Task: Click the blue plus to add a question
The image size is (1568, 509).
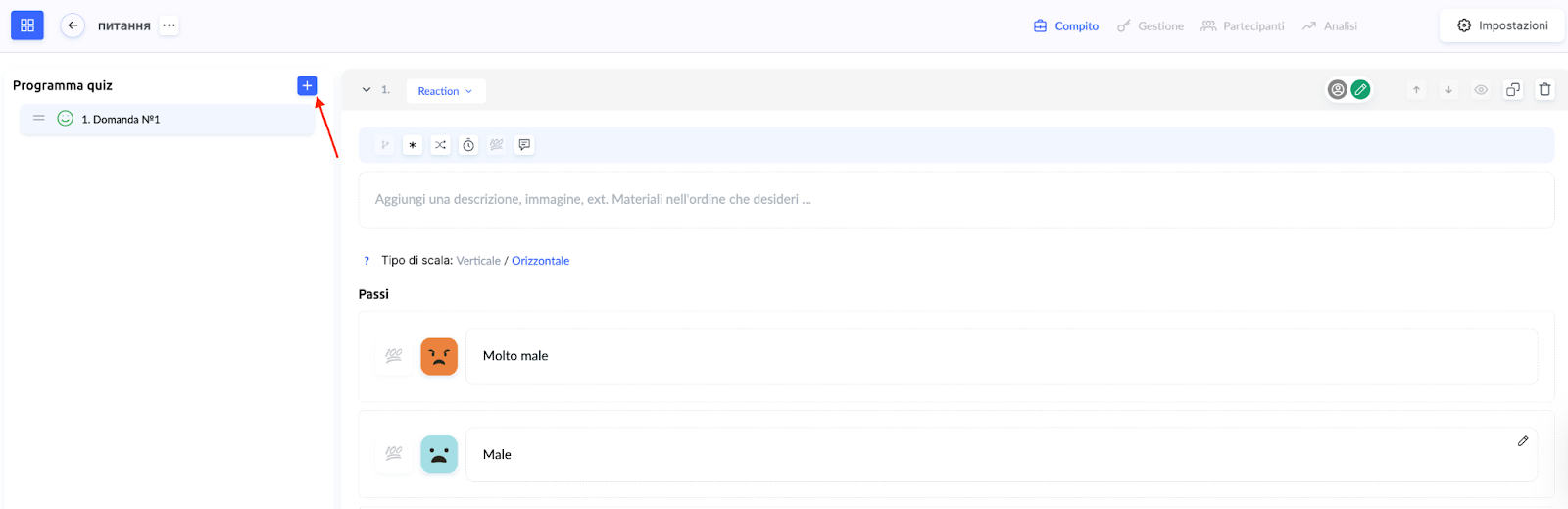Action: 307,86
